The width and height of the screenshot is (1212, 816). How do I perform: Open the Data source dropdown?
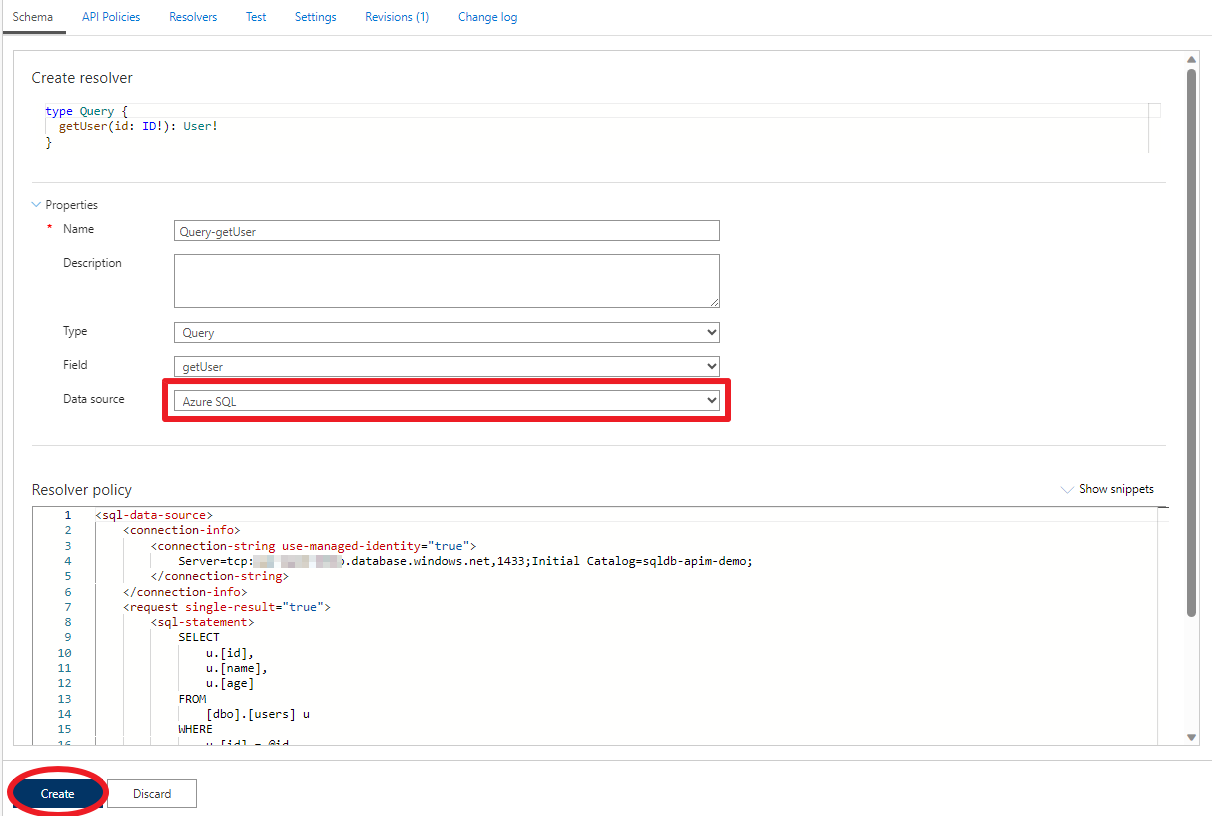(447, 401)
